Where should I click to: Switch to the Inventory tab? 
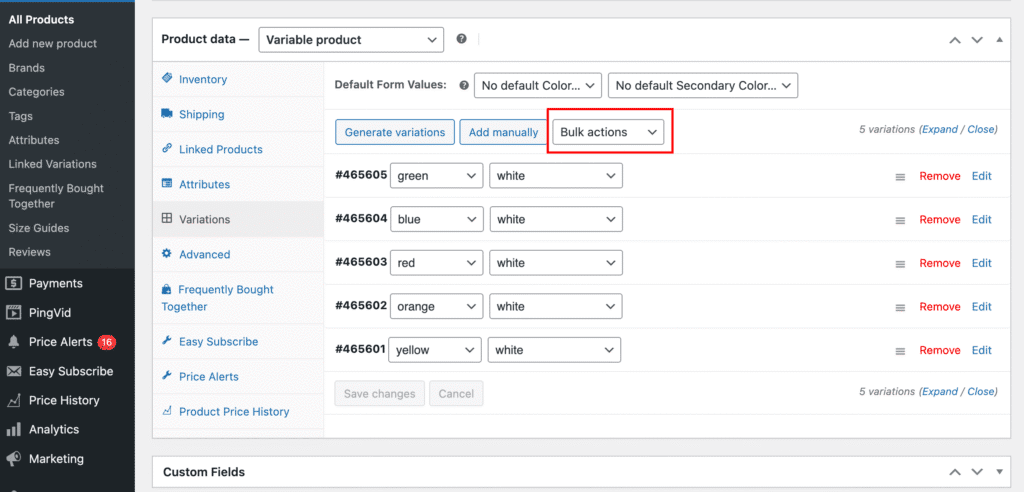202,79
